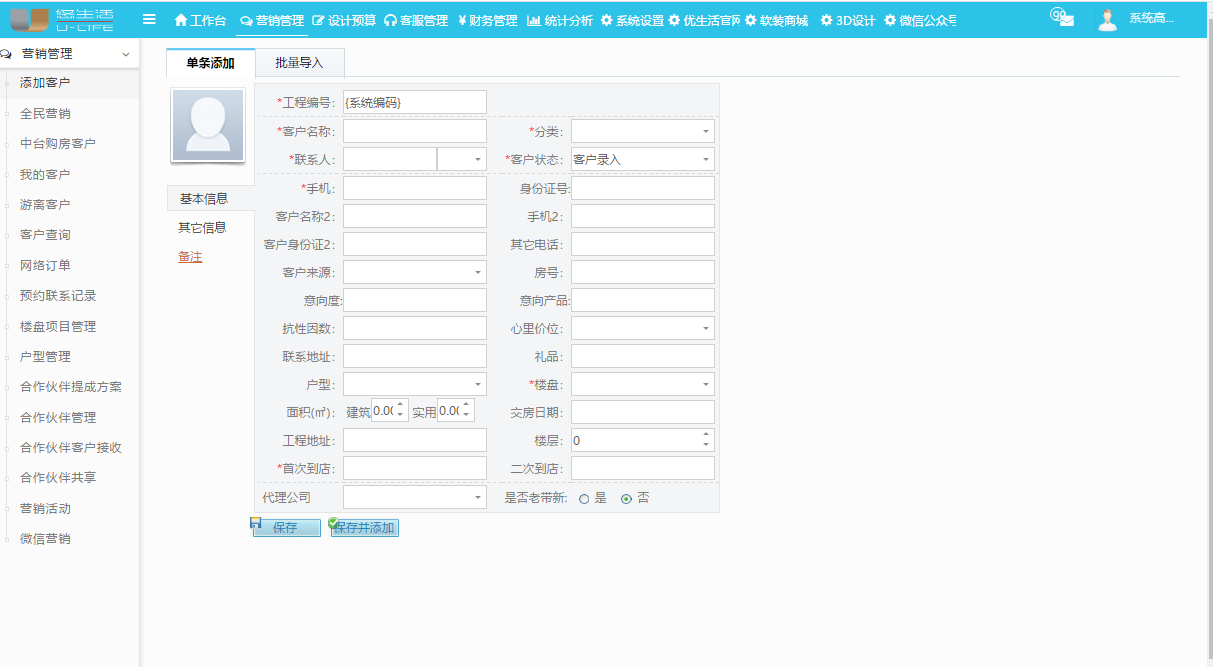1213x667 pixels.
Task: Open the 客户来源 dropdown
Action: point(414,271)
